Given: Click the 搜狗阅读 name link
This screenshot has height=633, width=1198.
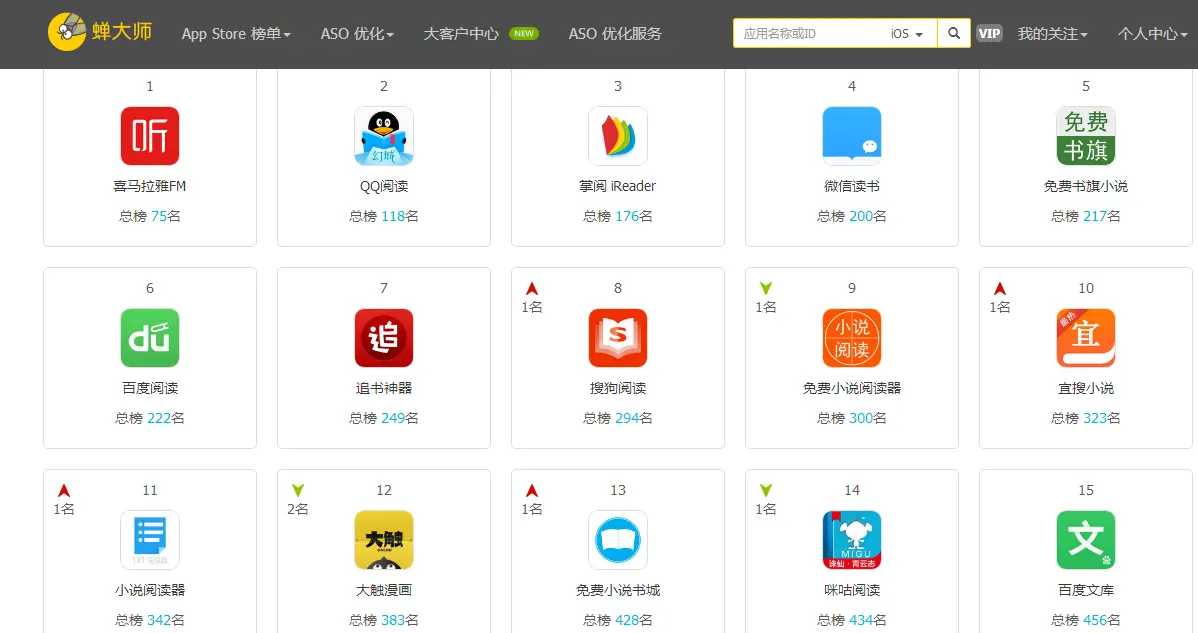Looking at the screenshot, I should 617,388.
